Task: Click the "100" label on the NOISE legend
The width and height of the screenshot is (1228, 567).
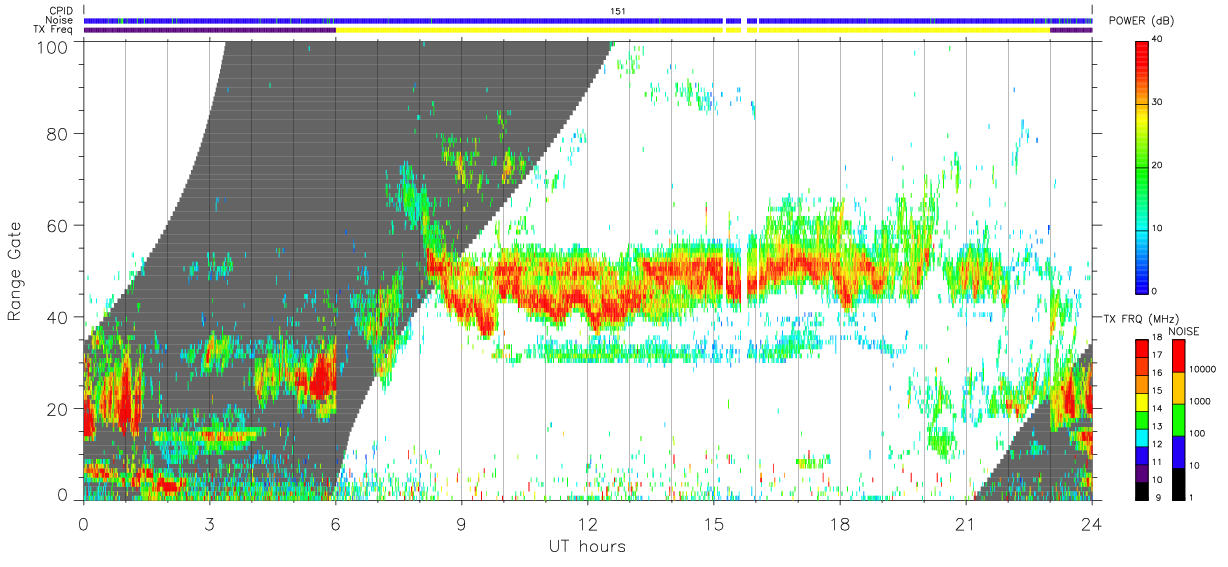Action: point(1198,434)
